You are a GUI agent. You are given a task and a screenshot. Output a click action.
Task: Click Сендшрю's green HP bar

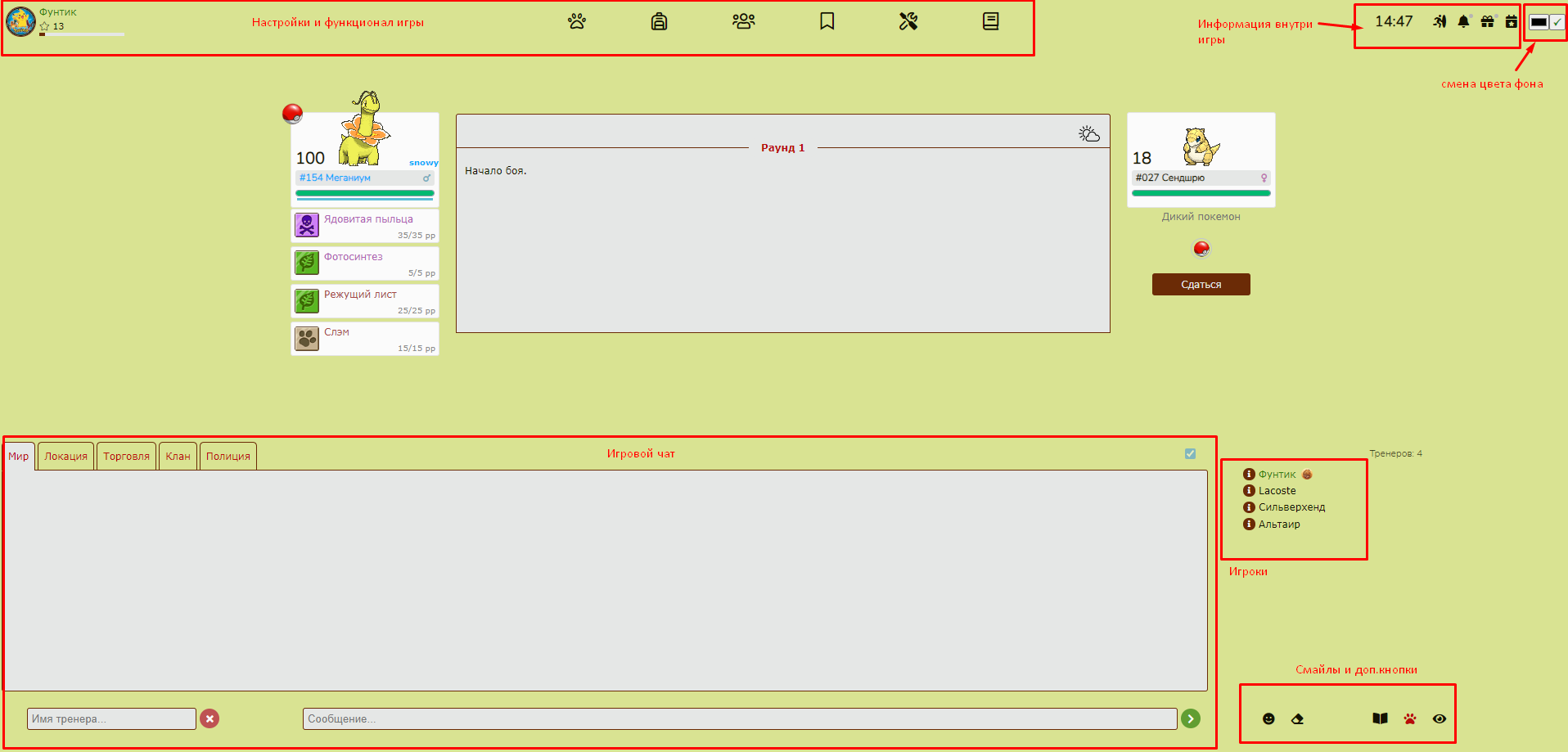[1201, 193]
